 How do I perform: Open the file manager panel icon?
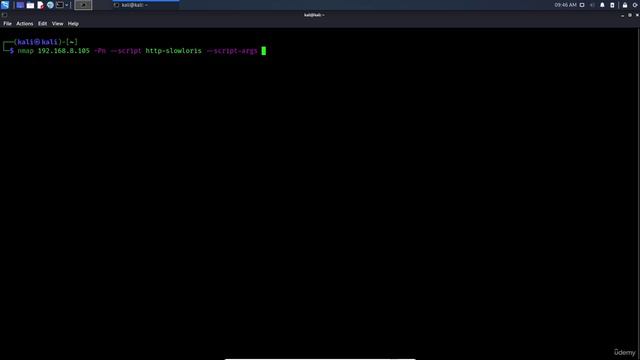tap(30, 5)
